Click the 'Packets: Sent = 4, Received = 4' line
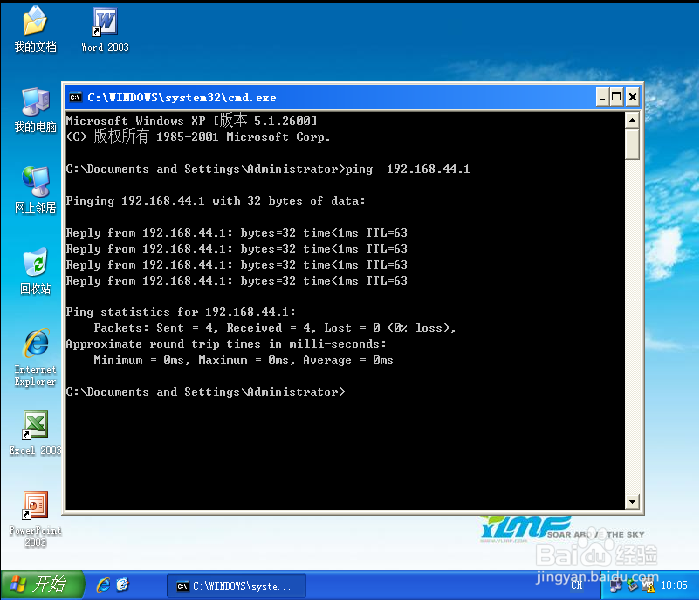Screen dimensions: 699x601 [x=275, y=328]
